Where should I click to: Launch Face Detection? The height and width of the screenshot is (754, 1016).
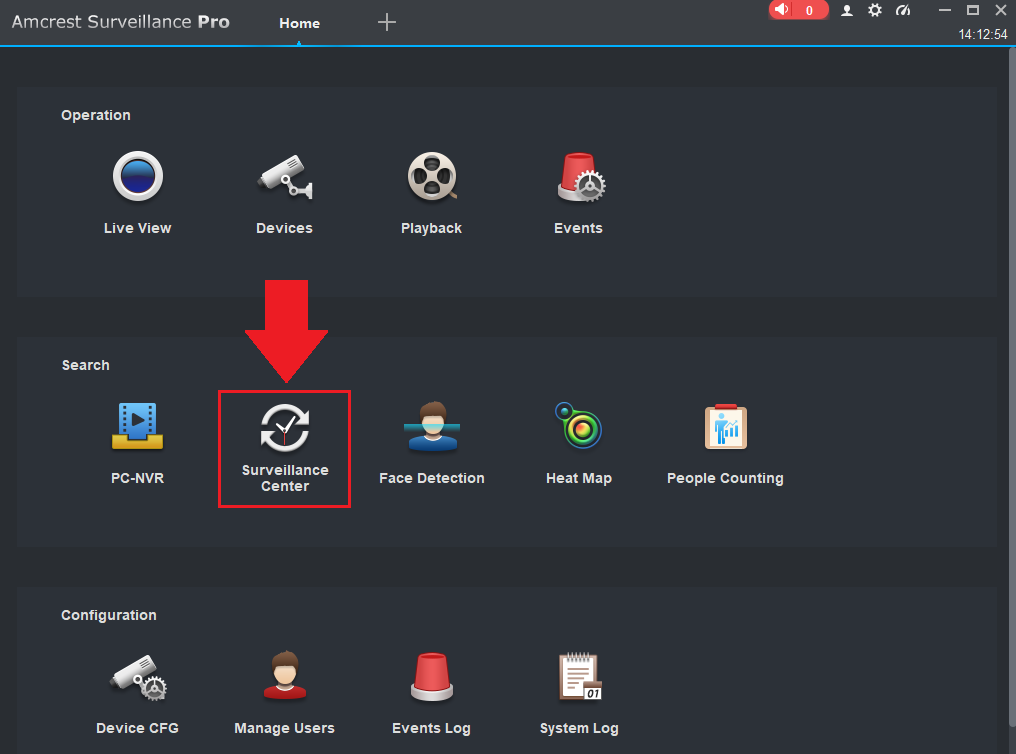click(x=431, y=428)
